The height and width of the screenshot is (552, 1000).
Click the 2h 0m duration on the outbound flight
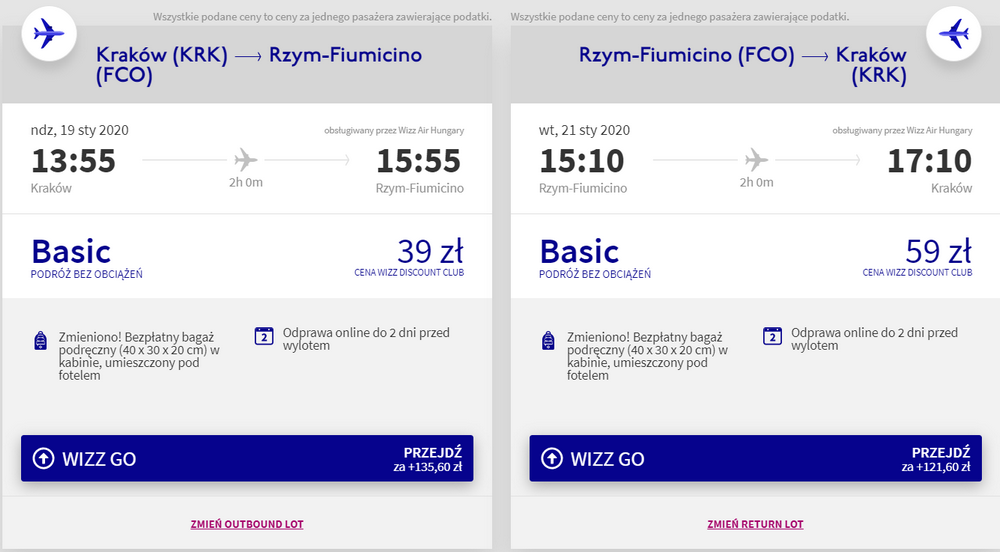tap(246, 182)
